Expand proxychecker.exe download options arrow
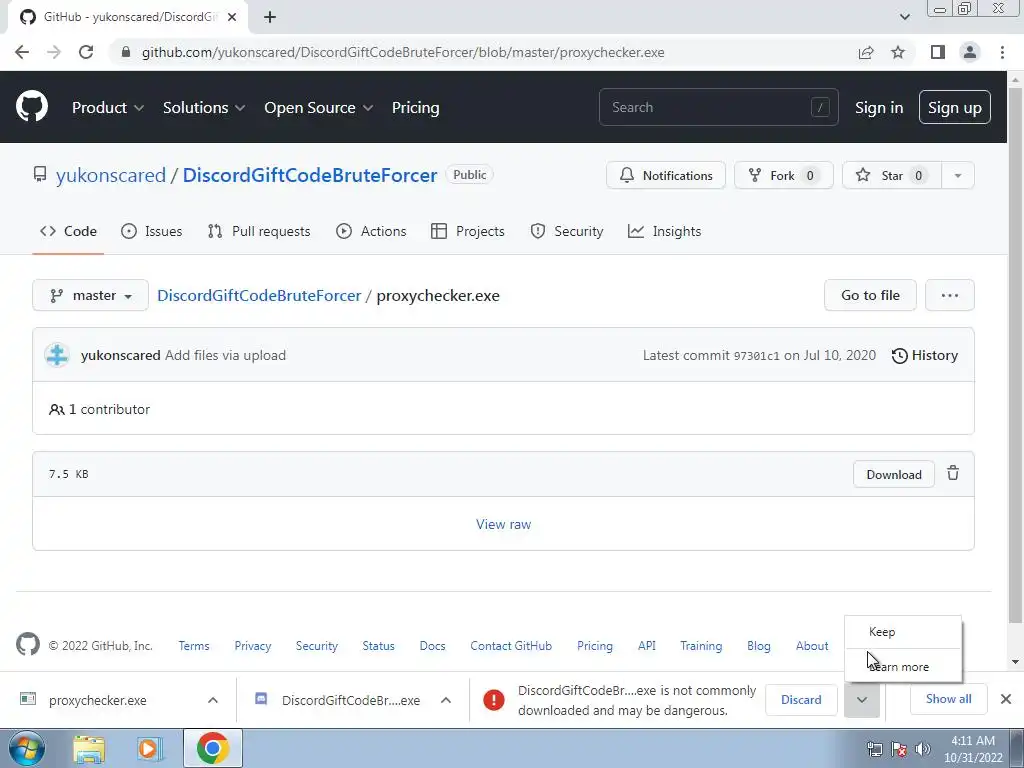Image resolution: width=1024 pixels, height=768 pixels. click(x=213, y=700)
